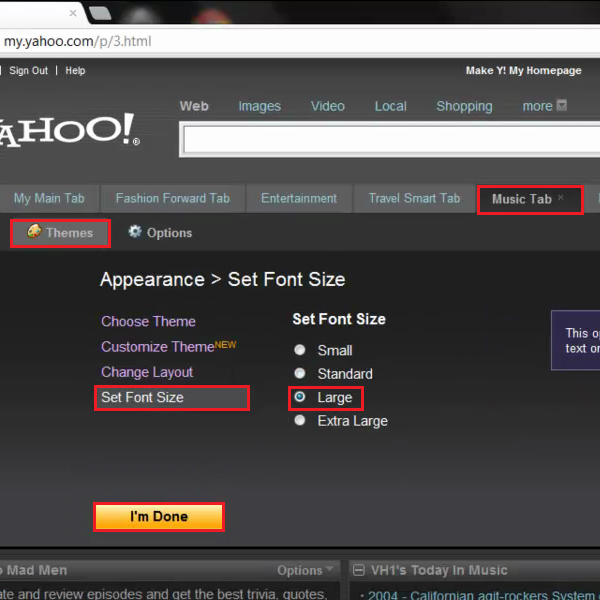This screenshot has width=600, height=600.
Task: Open the new browser tab button
Action: [x=100, y=13]
